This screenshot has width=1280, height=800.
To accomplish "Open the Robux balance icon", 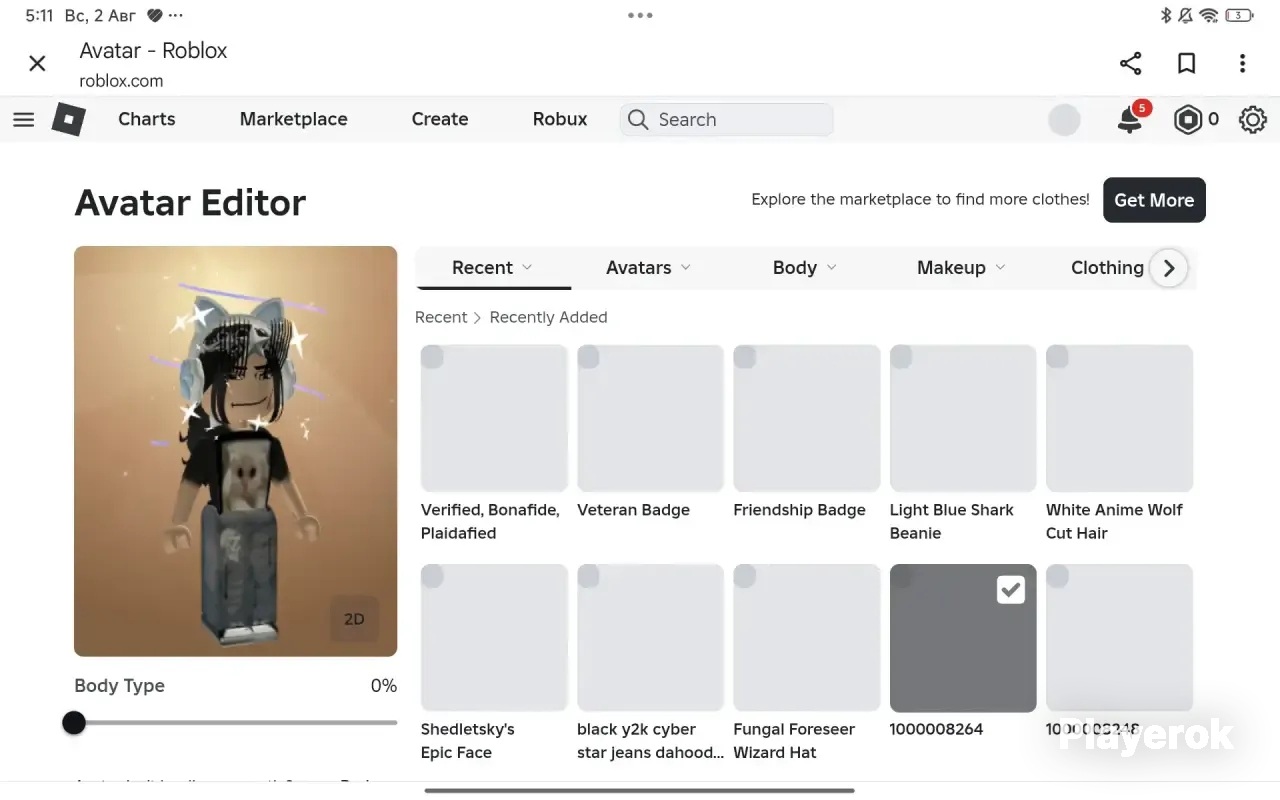I will pyautogui.click(x=1188, y=120).
